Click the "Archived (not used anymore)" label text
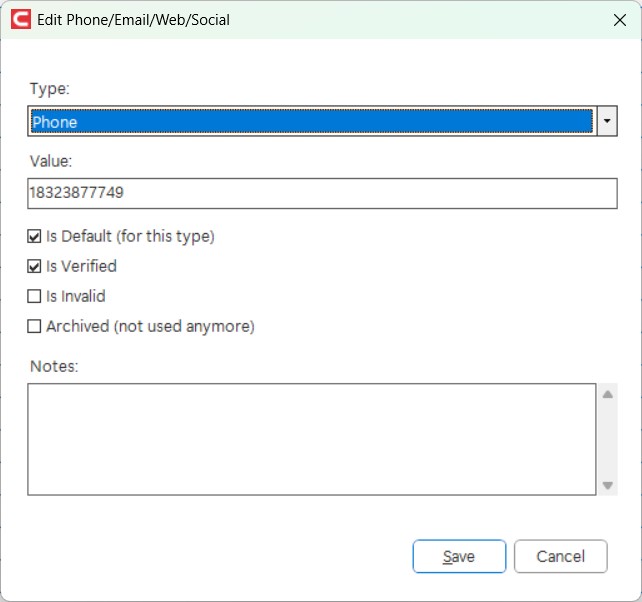Viewport: 642px width, 602px height. [x=150, y=326]
